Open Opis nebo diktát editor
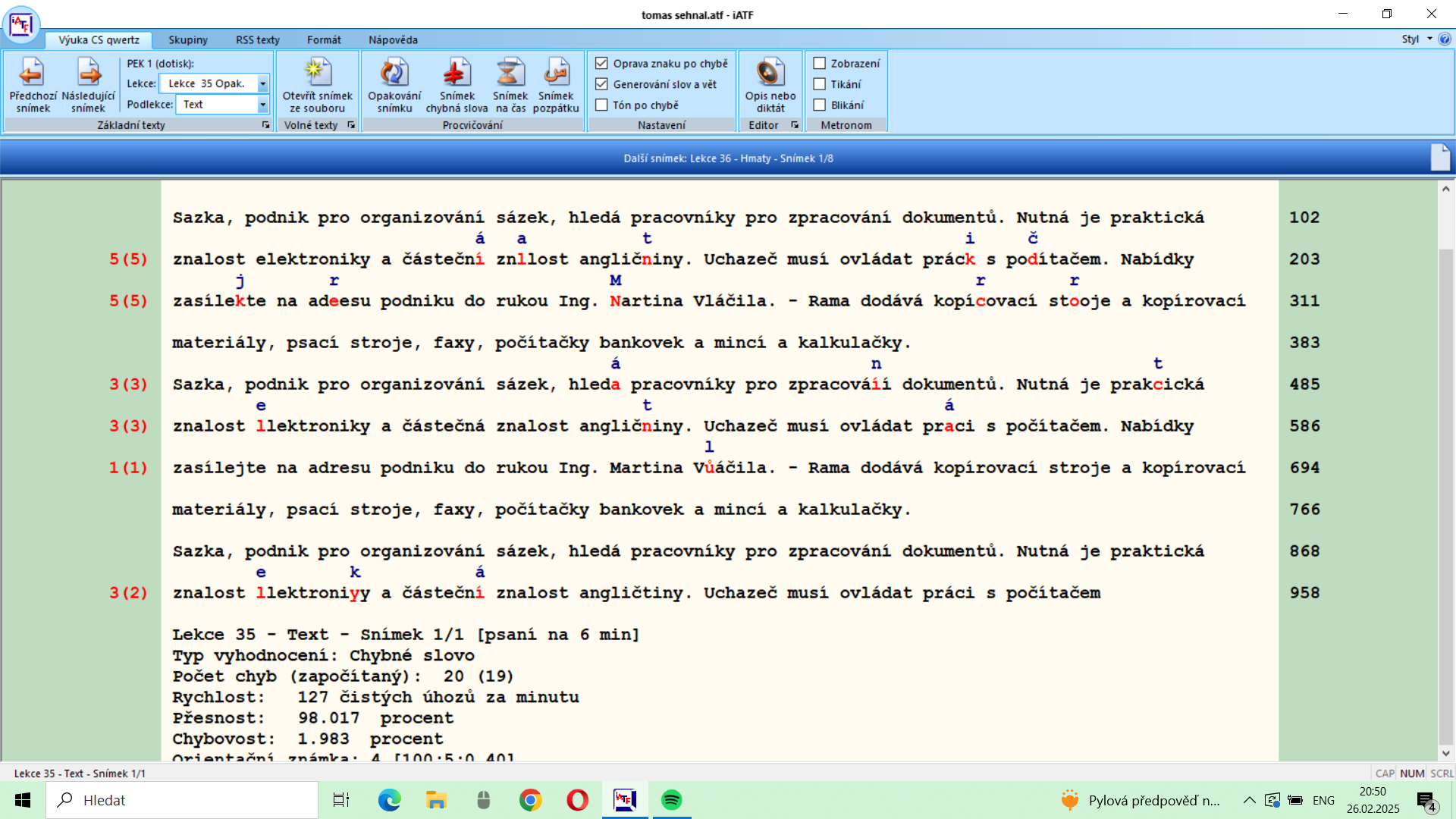The width and height of the screenshot is (1456, 819). (770, 74)
